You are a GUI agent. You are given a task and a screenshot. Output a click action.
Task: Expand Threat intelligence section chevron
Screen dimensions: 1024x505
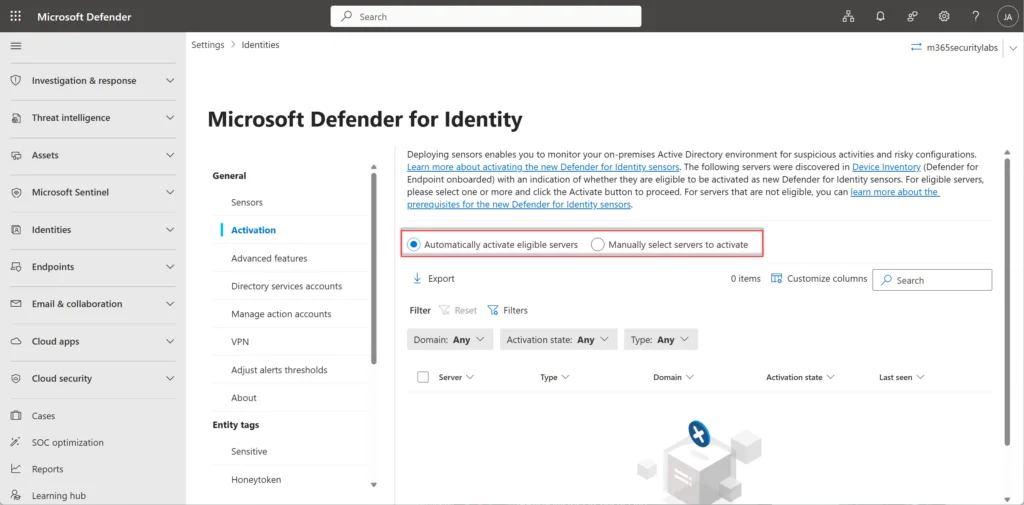pos(170,118)
